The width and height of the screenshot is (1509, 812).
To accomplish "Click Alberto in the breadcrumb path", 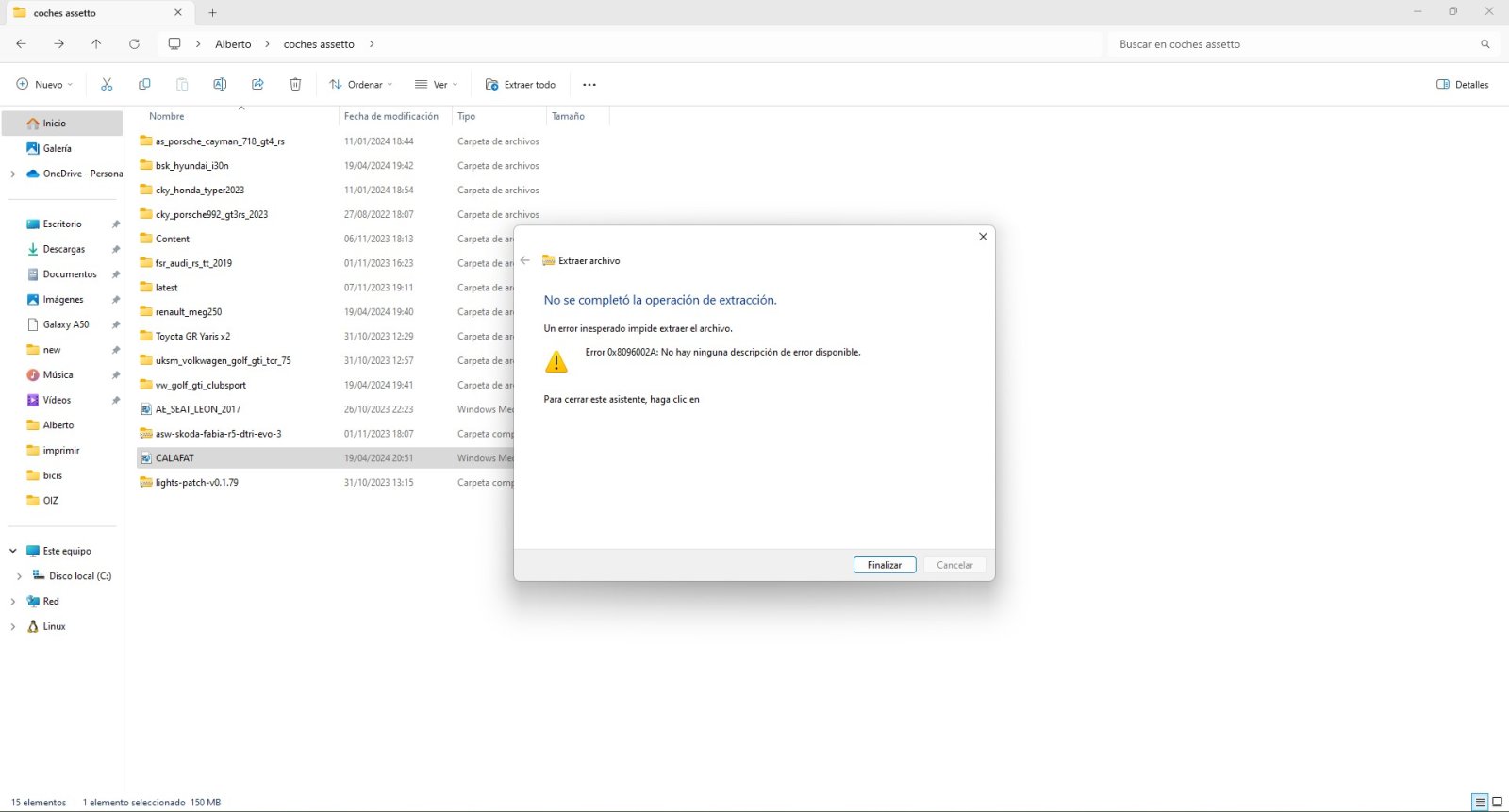I will (233, 44).
